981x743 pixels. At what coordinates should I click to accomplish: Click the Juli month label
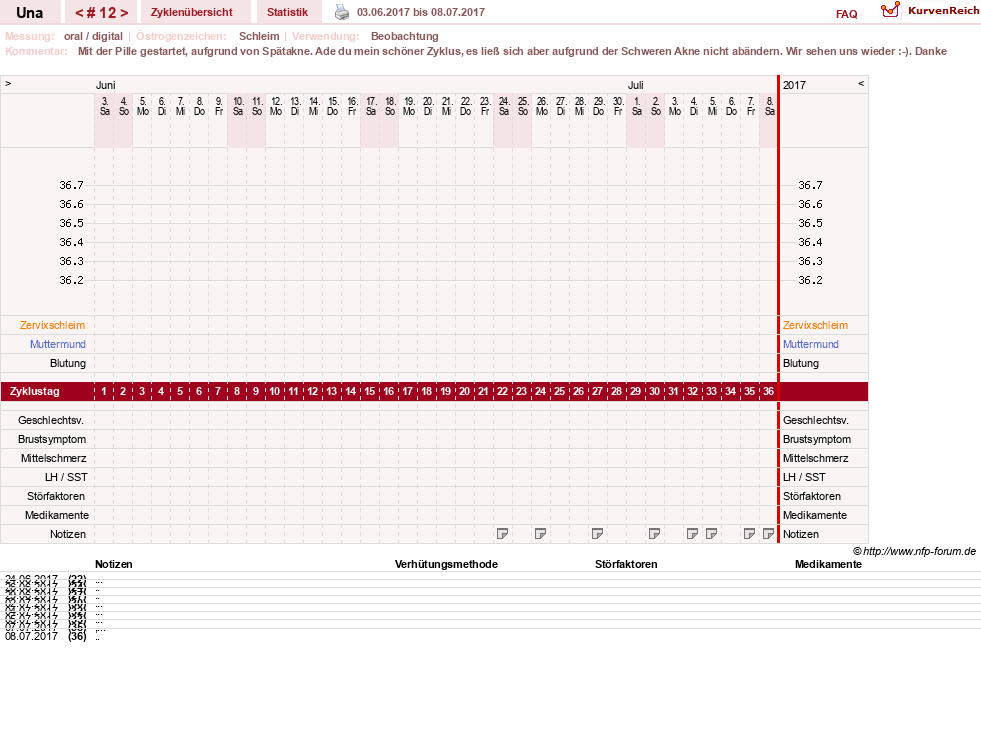click(x=636, y=85)
